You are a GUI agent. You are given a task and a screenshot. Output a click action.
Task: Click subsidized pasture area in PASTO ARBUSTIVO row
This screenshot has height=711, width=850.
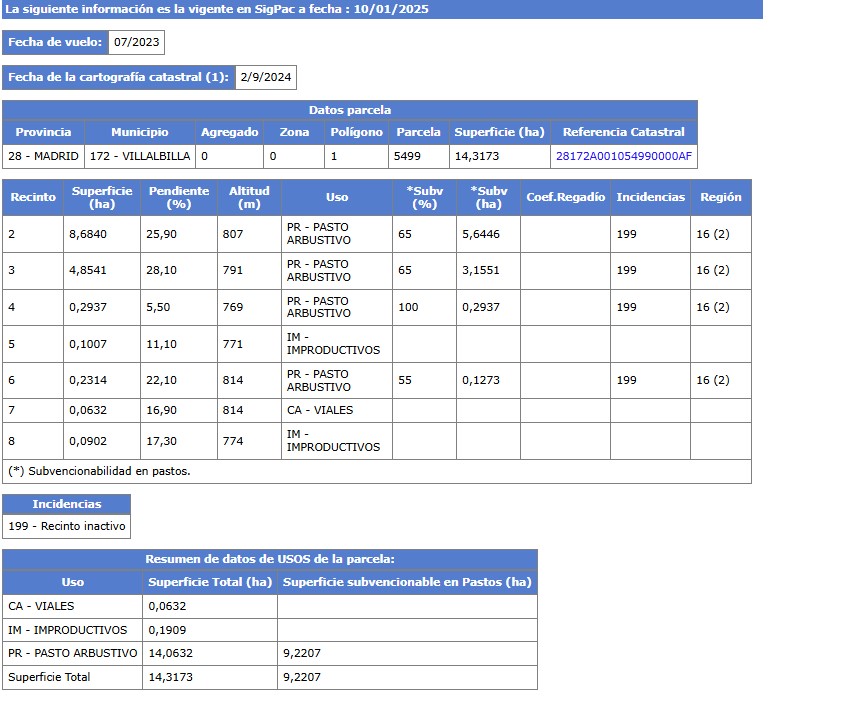tap(301, 653)
